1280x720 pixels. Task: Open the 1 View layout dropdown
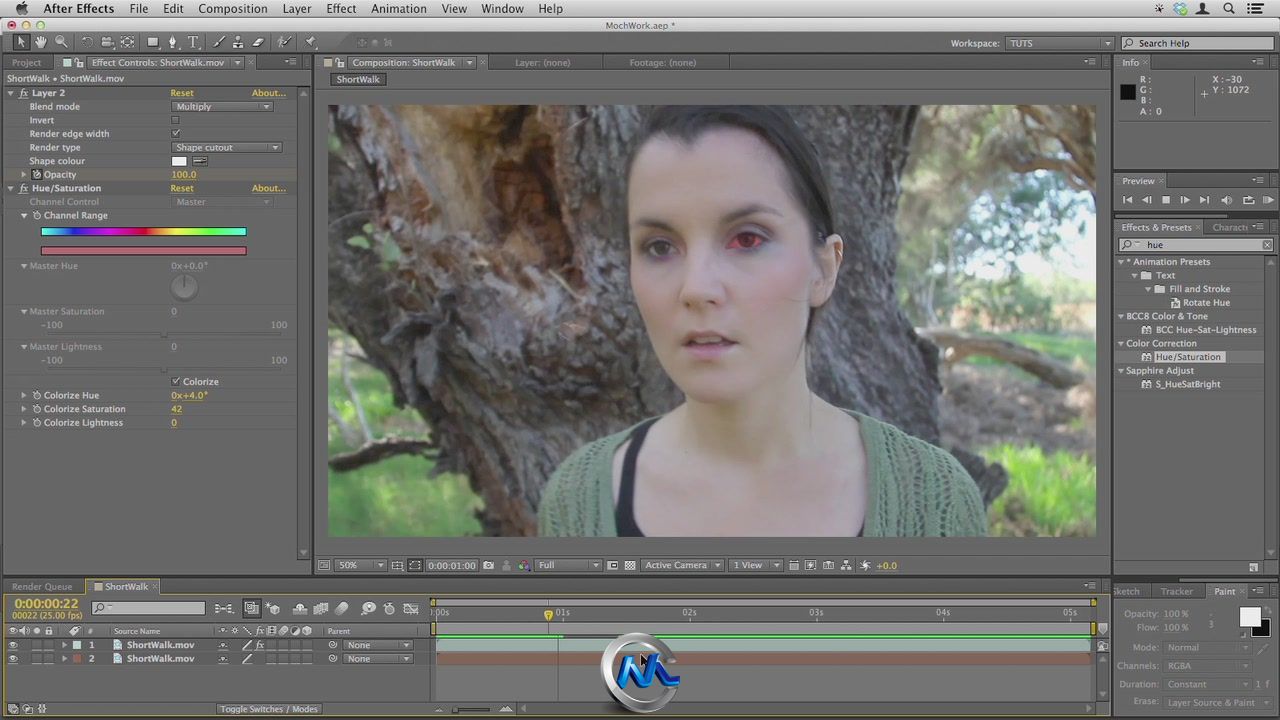[755, 565]
